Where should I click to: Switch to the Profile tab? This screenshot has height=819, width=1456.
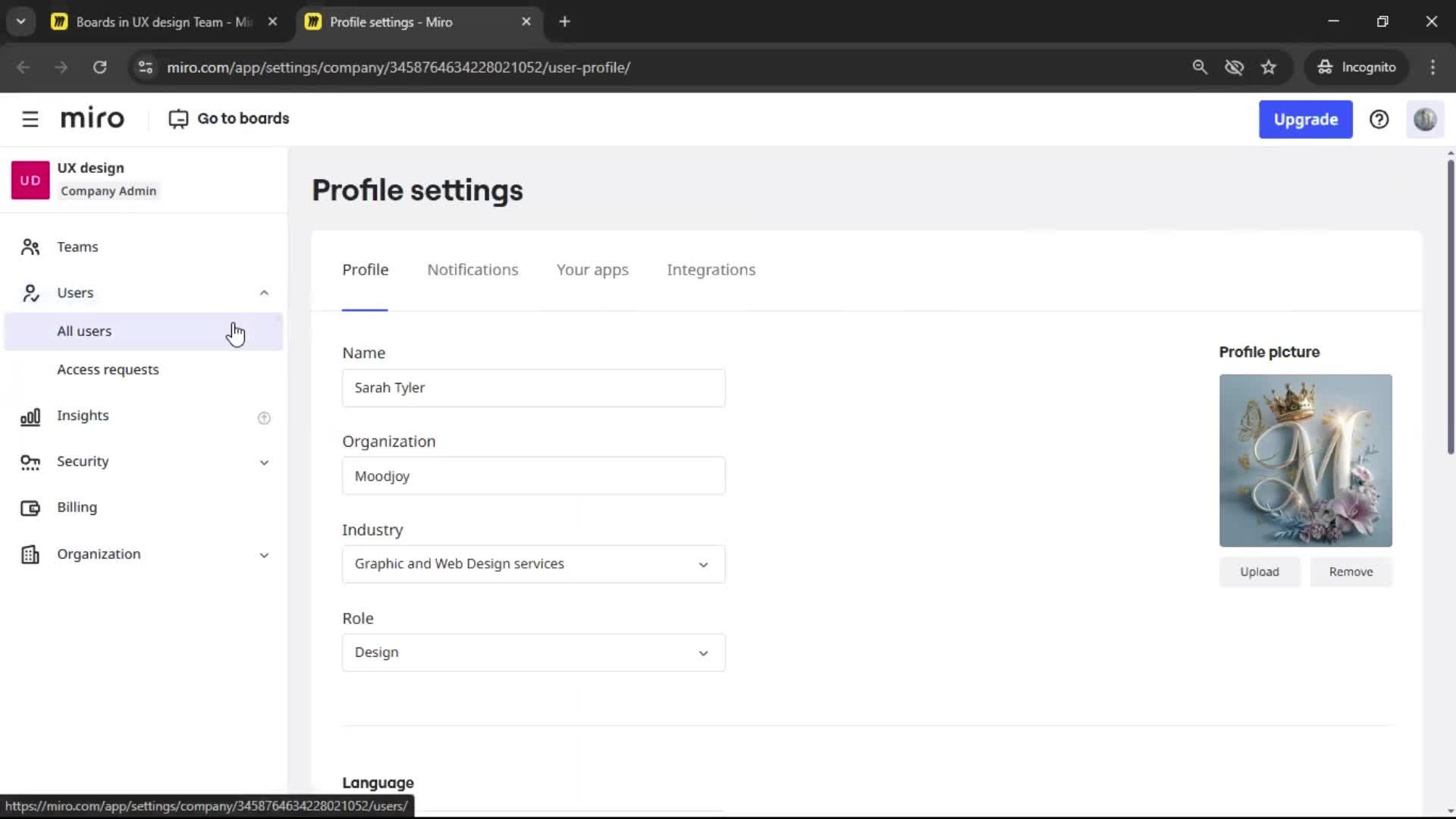pyautogui.click(x=365, y=270)
